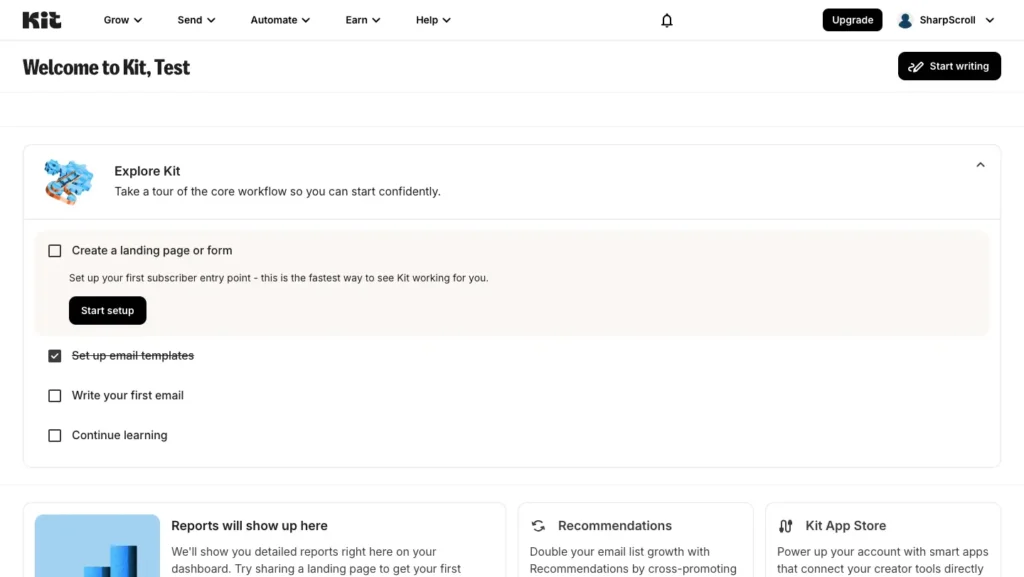Click the Start writing button

pos(949,66)
